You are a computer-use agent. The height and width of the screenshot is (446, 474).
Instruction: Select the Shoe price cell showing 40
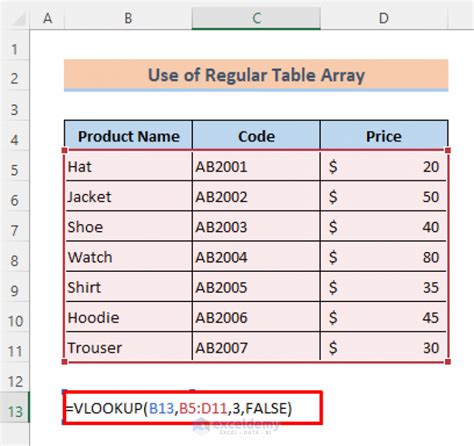[x=384, y=227]
